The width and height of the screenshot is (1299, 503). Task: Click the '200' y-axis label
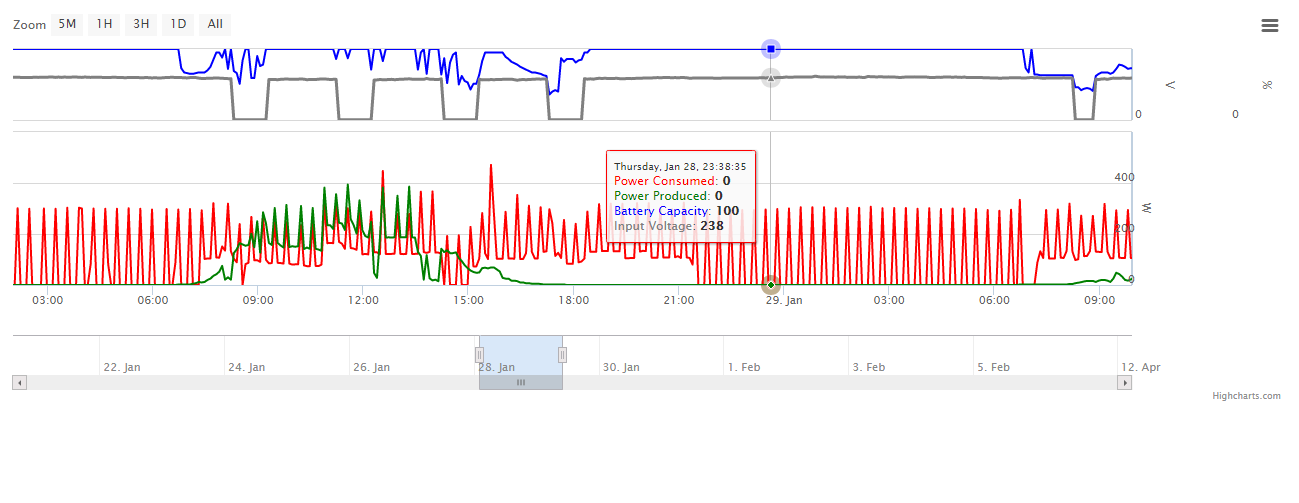(1125, 228)
